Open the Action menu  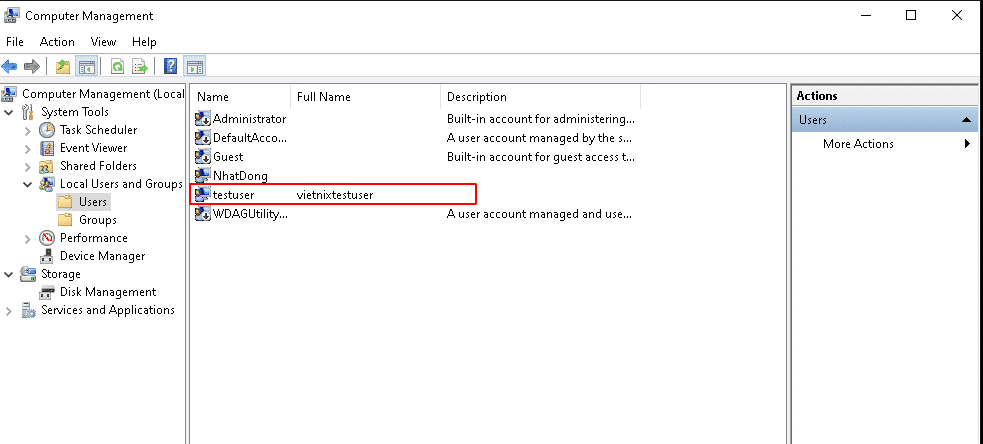click(57, 42)
